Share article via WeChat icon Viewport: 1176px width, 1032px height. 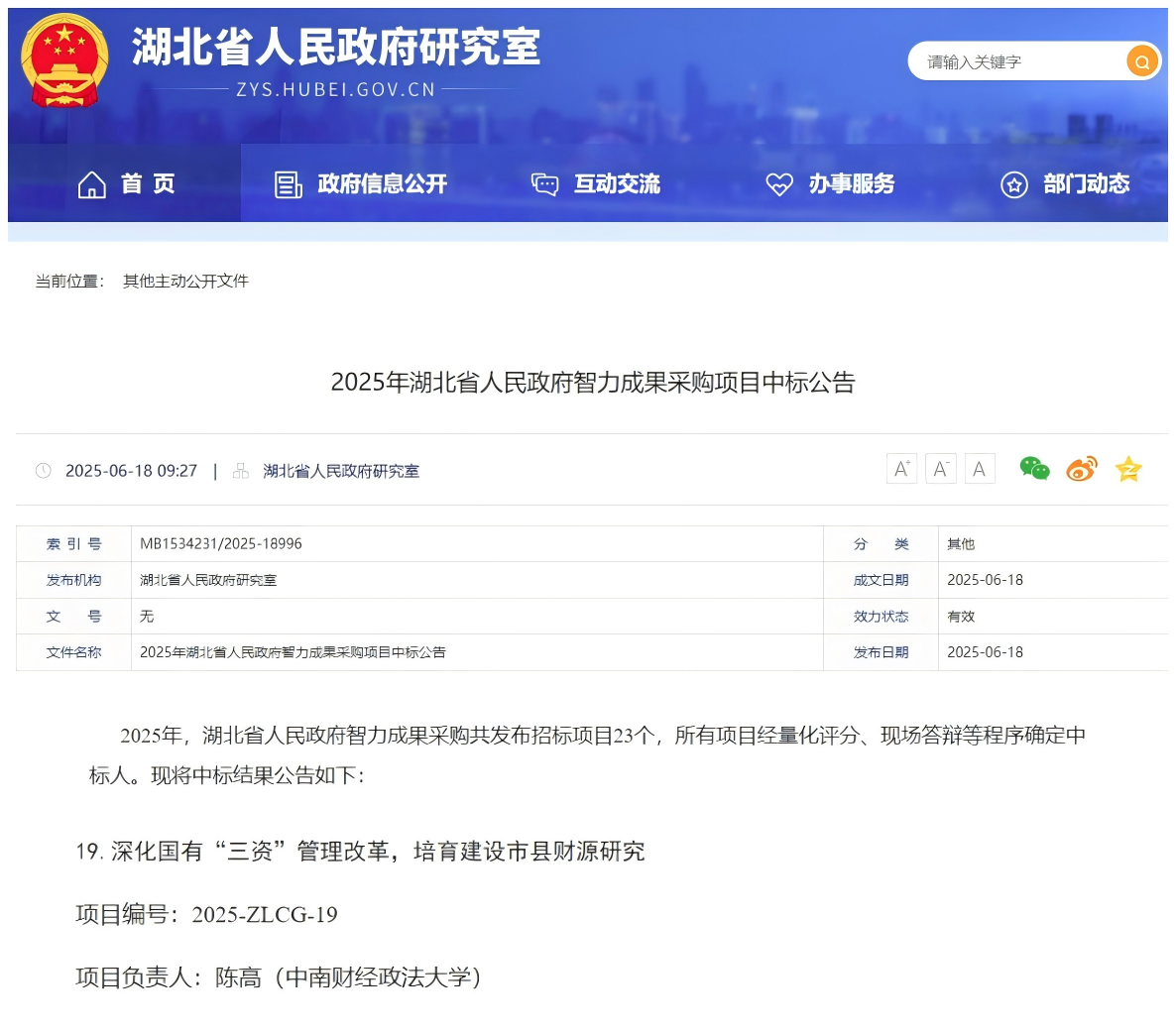(1034, 469)
